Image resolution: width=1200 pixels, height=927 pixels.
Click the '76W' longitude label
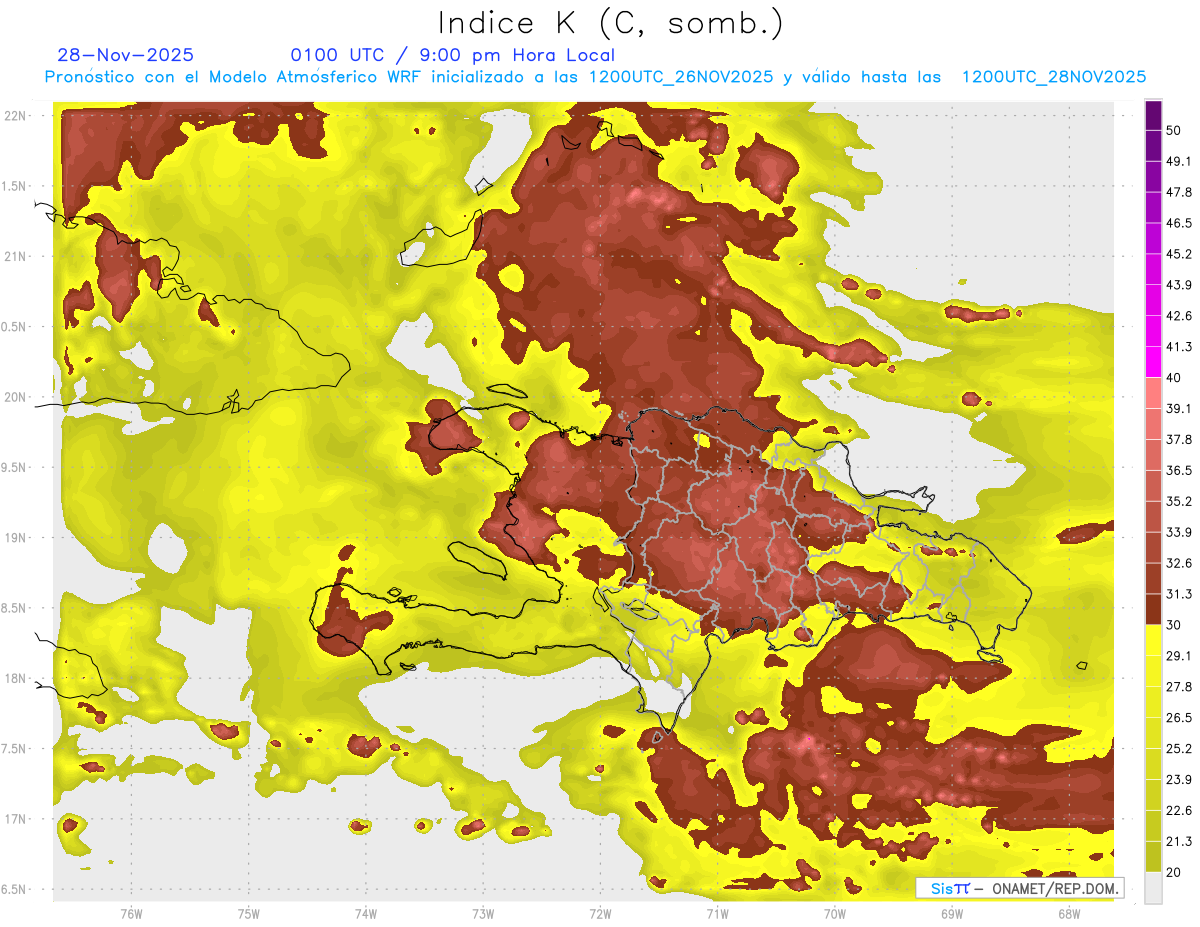click(x=131, y=913)
